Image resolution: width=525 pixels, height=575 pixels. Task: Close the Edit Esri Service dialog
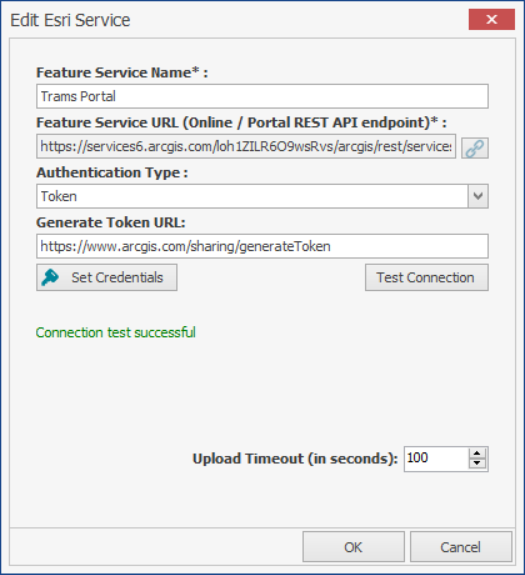tap(492, 19)
